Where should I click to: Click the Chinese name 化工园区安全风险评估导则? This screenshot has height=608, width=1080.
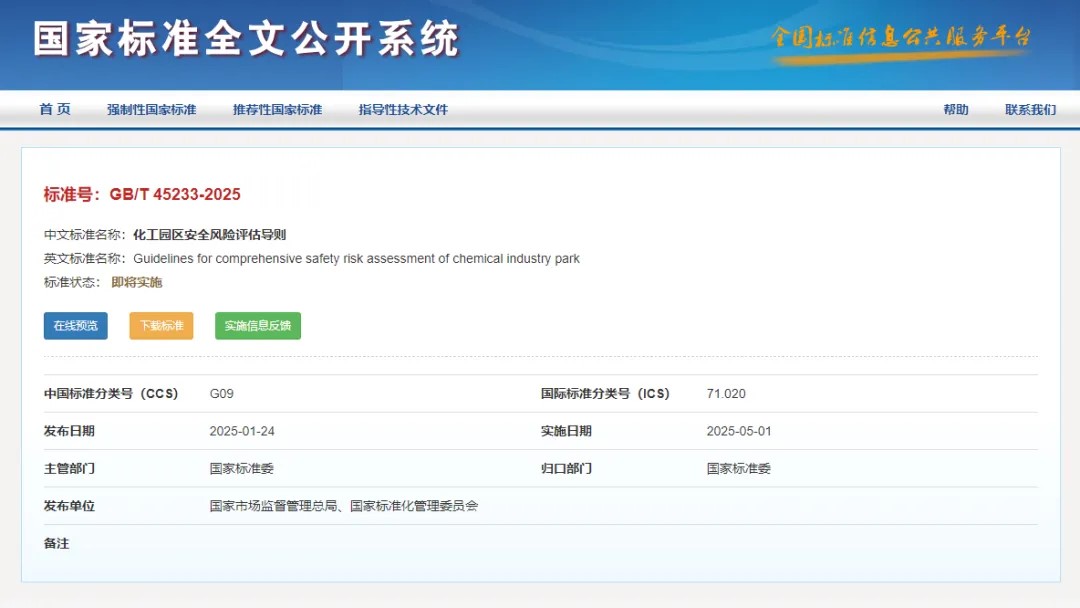(209, 235)
